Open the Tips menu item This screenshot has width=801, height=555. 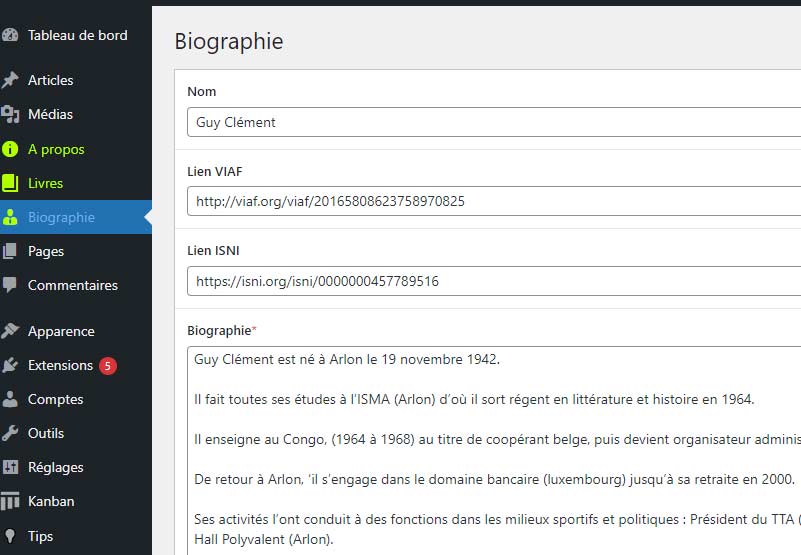coord(41,536)
